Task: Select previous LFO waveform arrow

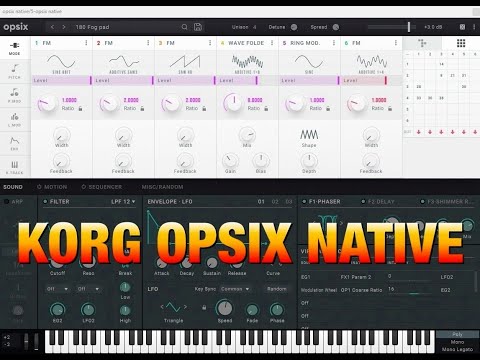Action: point(162,307)
